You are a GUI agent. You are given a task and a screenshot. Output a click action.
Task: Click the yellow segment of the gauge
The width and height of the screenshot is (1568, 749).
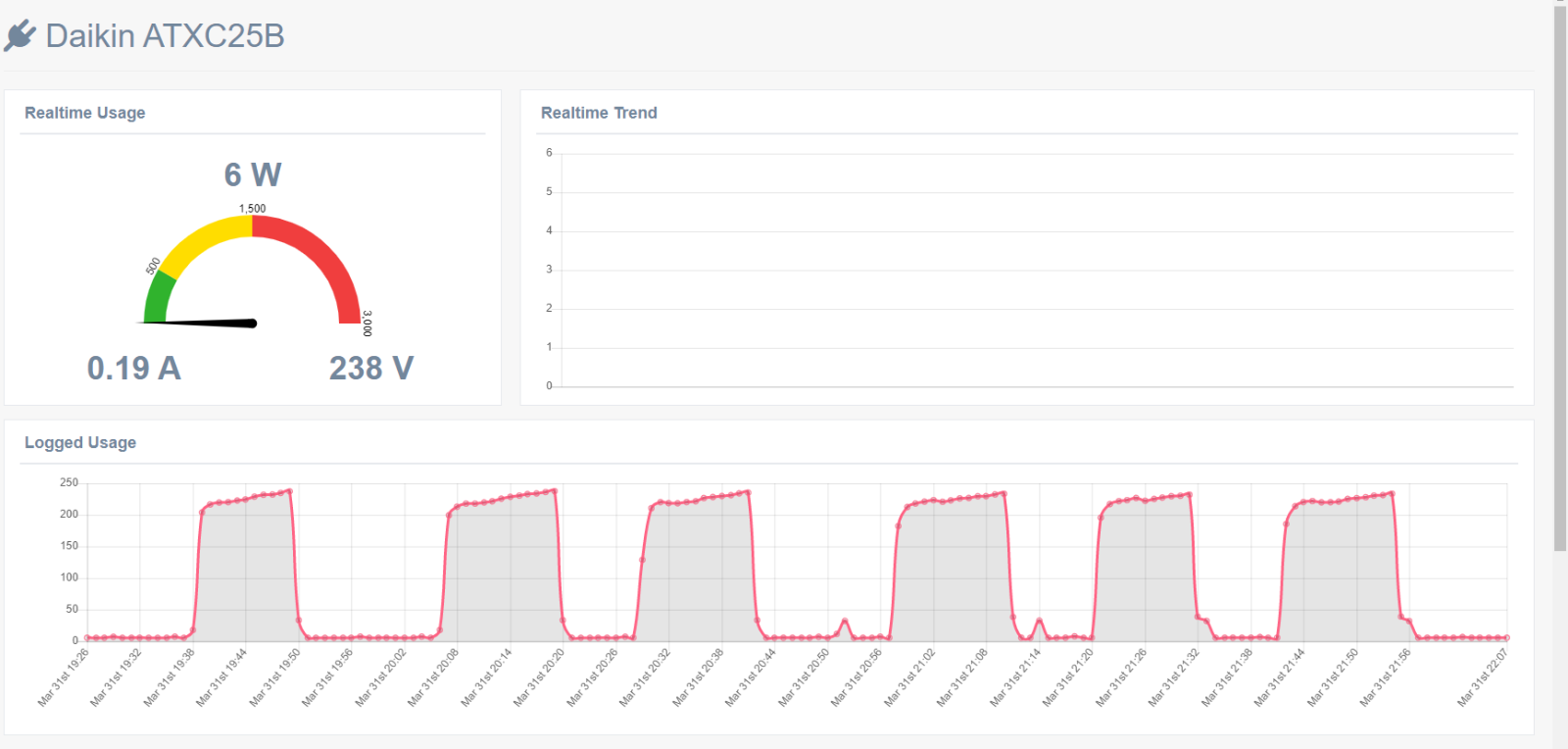coord(206,240)
